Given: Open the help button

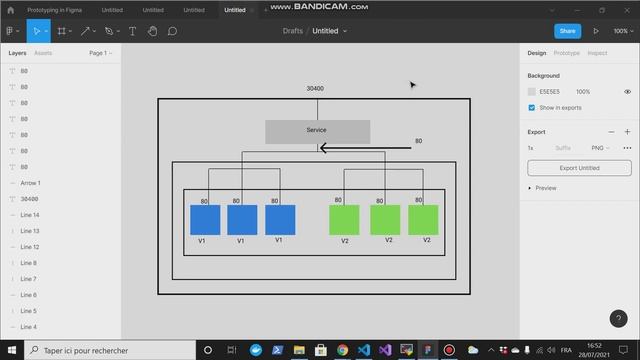Looking at the screenshot, I should click(x=618, y=318).
